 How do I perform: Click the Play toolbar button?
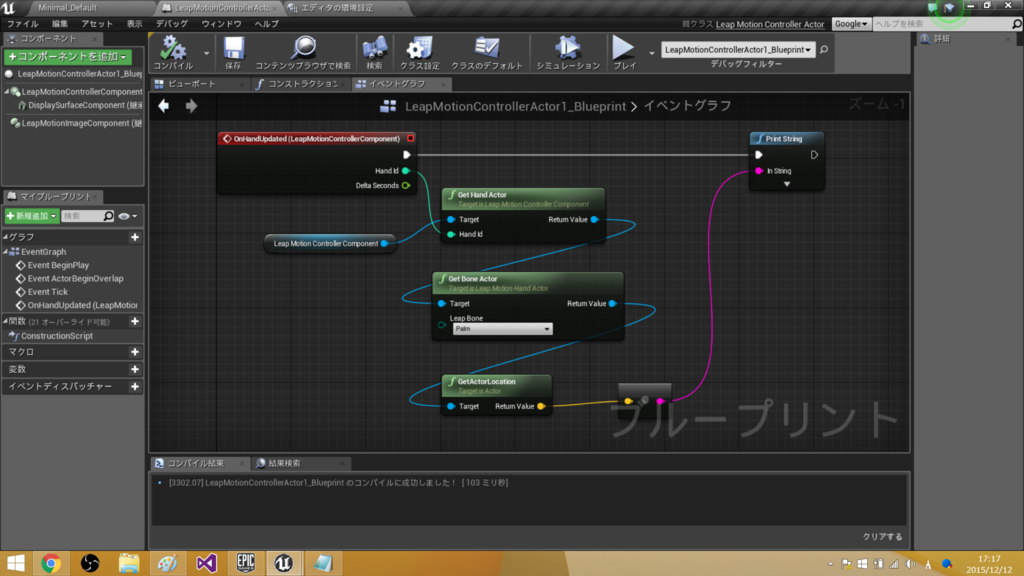click(624, 52)
